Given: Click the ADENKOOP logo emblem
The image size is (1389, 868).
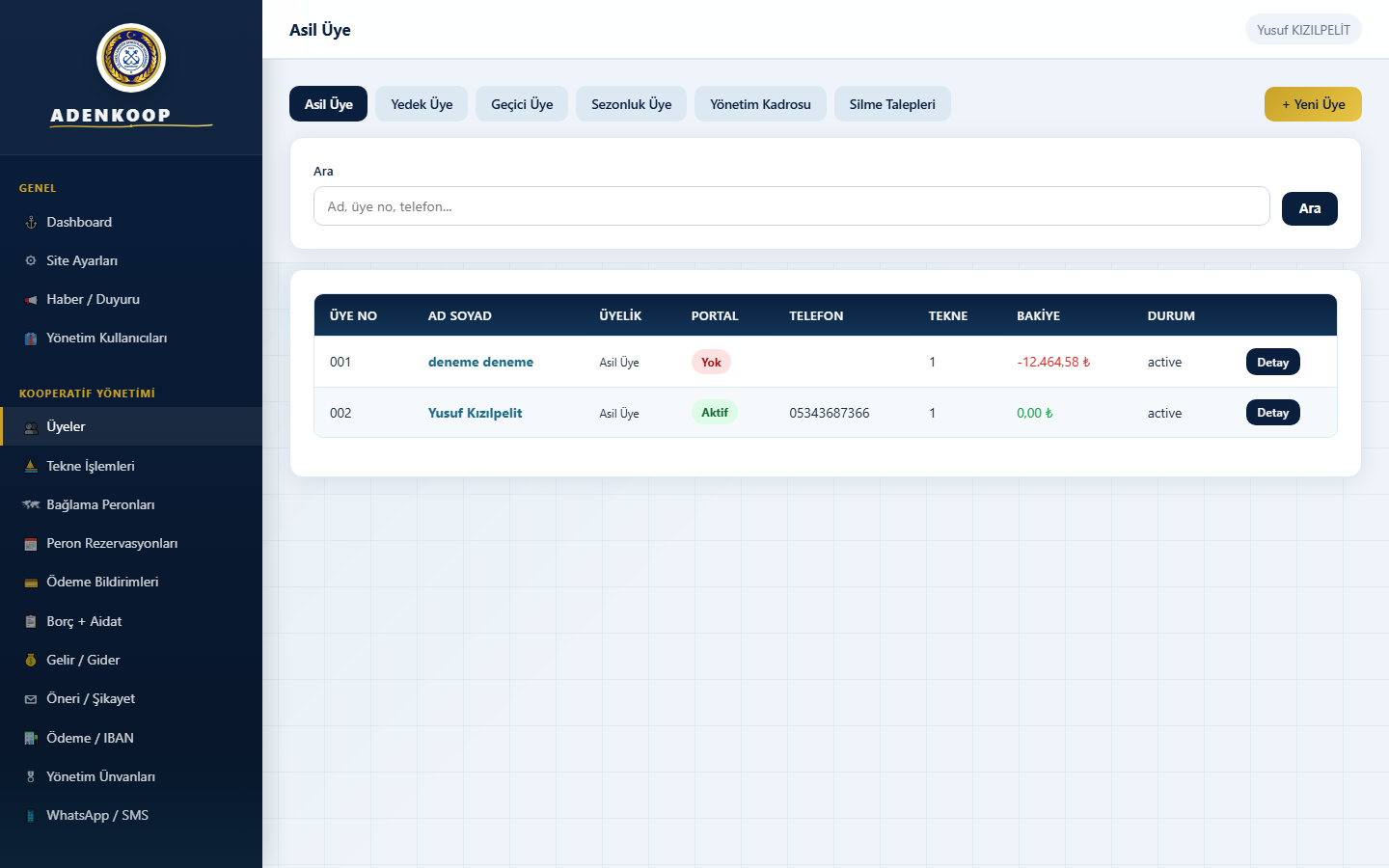Looking at the screenshot, I should click(131, 58).
